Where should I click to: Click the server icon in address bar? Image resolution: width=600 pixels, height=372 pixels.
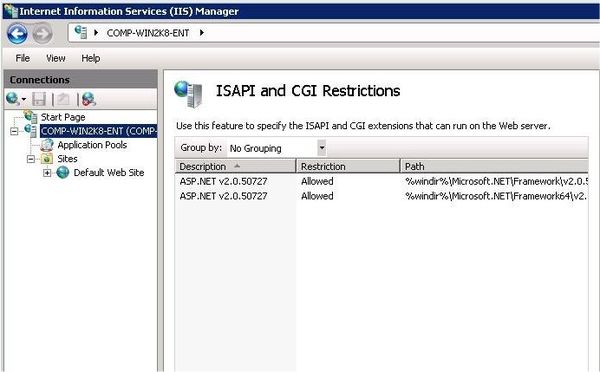tap(81, 33)
